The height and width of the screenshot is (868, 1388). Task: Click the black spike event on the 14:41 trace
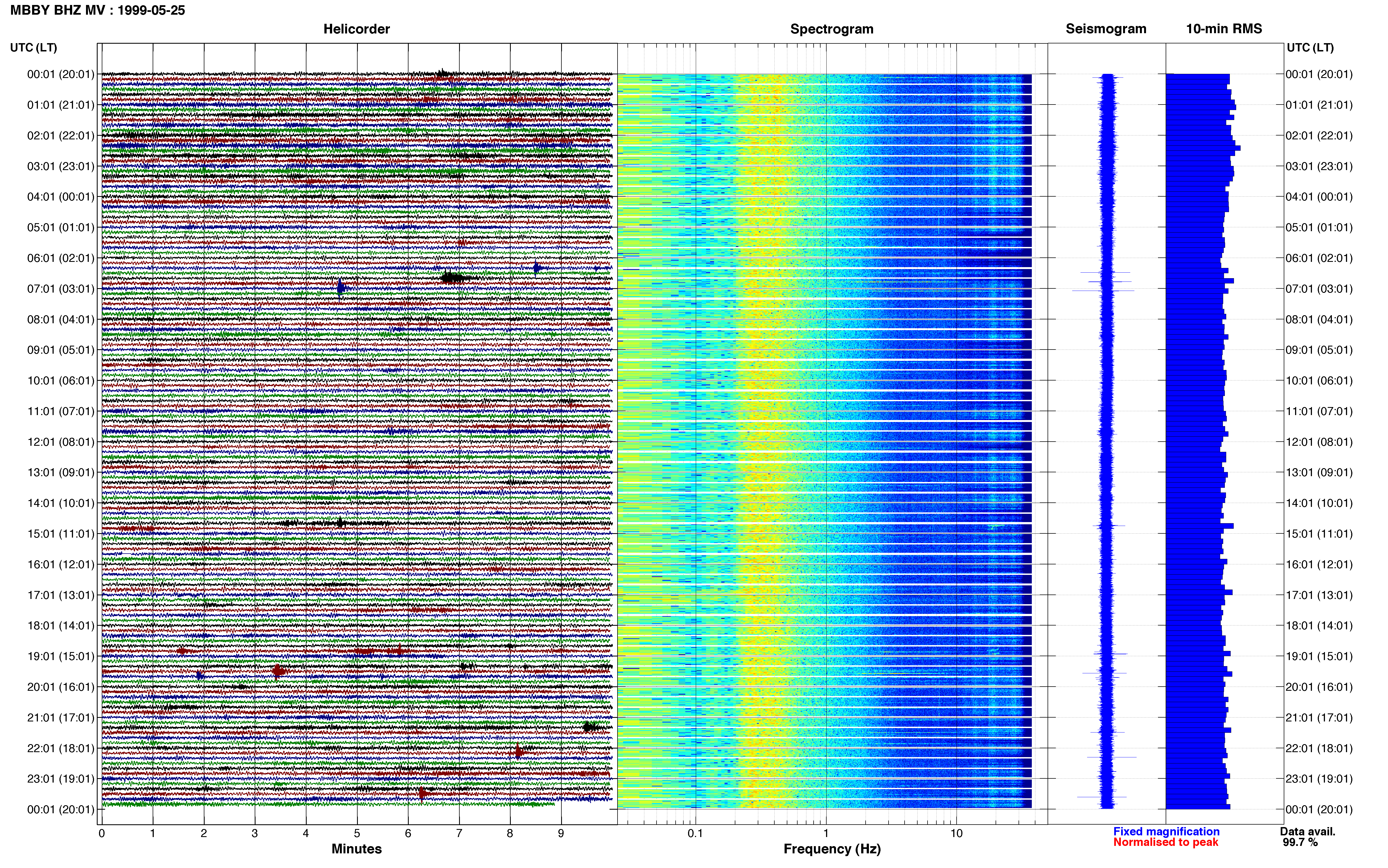(340, 522)
